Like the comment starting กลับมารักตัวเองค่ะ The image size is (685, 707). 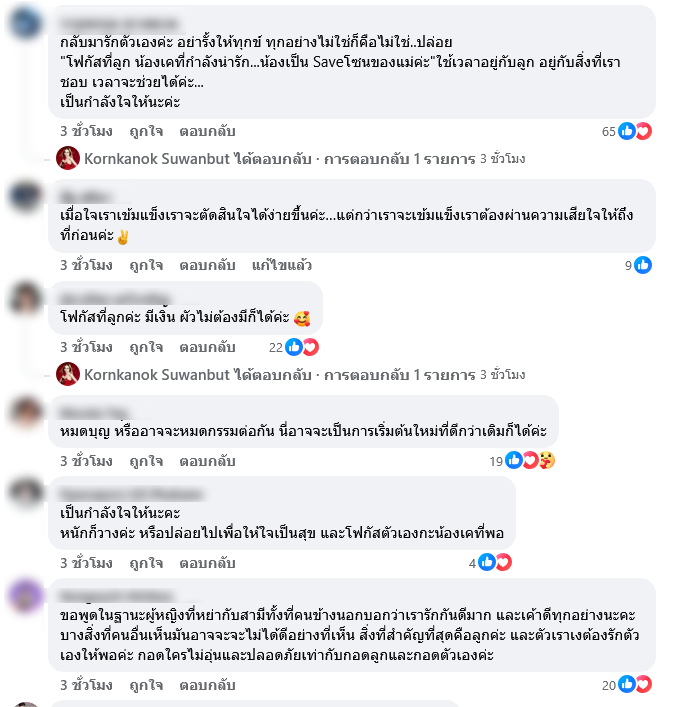point(146,131)
